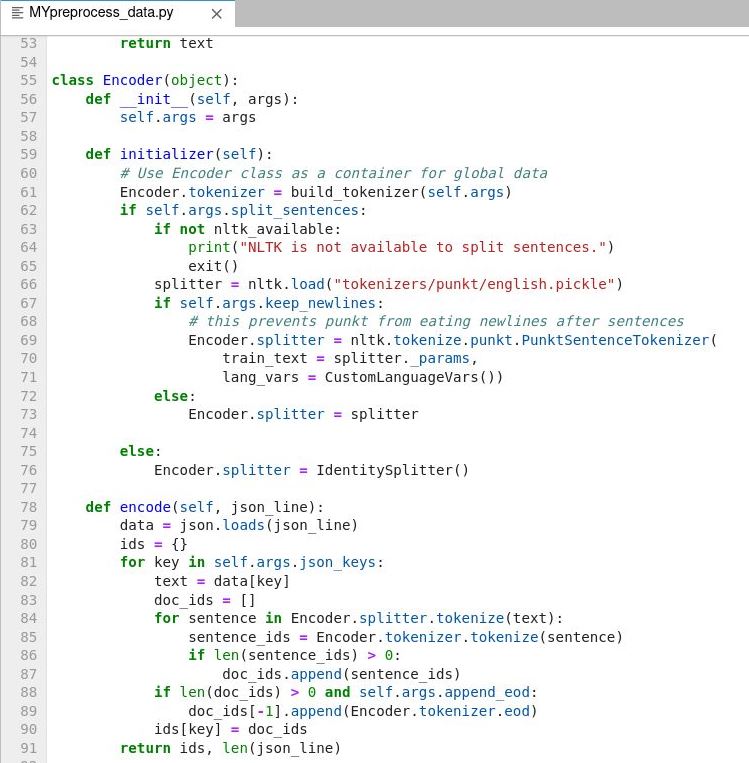Viewport: 749px width, 763px height.
Task: Click the "NLTK is not available" string
Action: click(x=401, y=247)
